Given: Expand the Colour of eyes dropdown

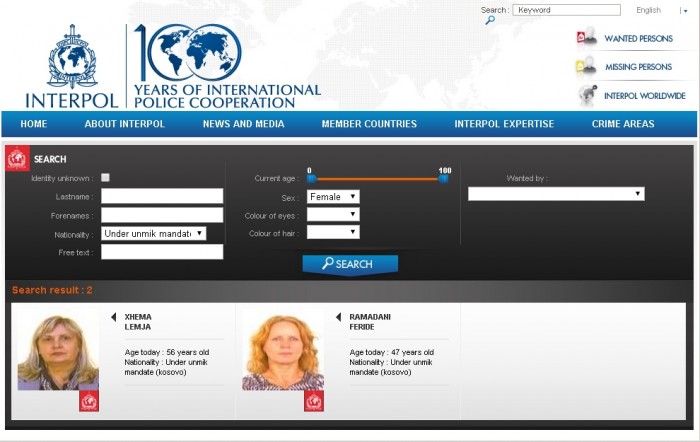Looking at the screenshot, I should click(x=332, y=214).
